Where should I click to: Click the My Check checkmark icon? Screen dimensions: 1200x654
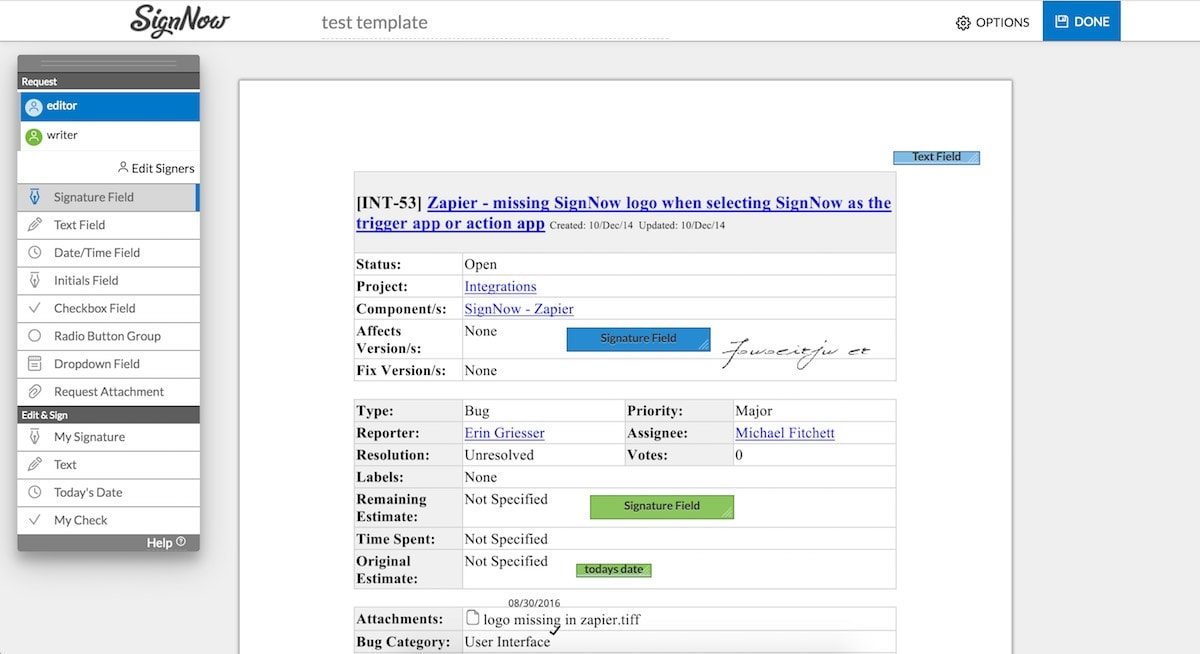pos(35,520)
